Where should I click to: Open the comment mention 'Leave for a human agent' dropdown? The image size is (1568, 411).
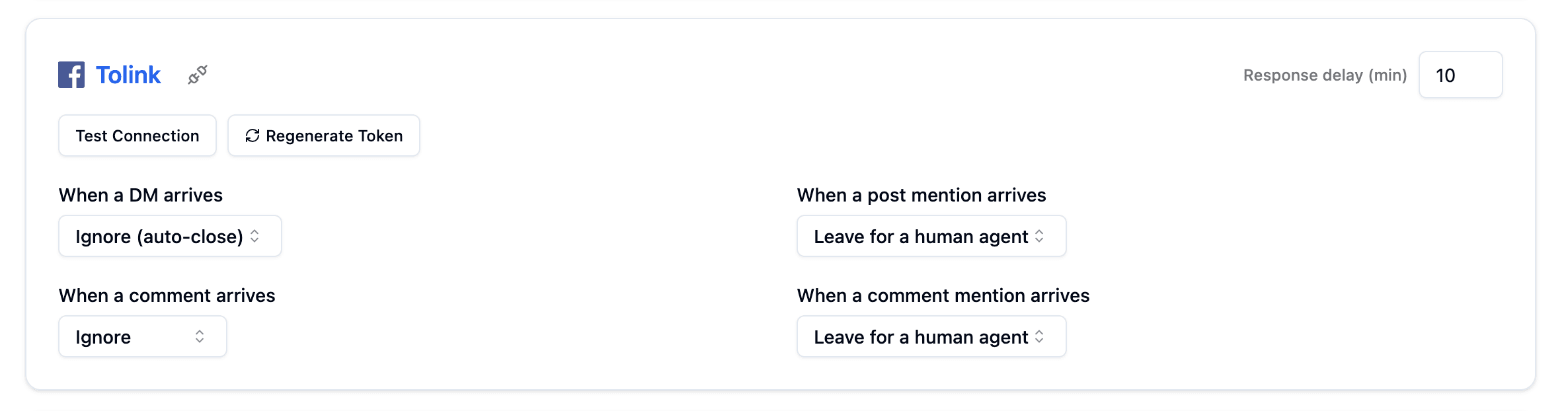[x=931, y=336]
